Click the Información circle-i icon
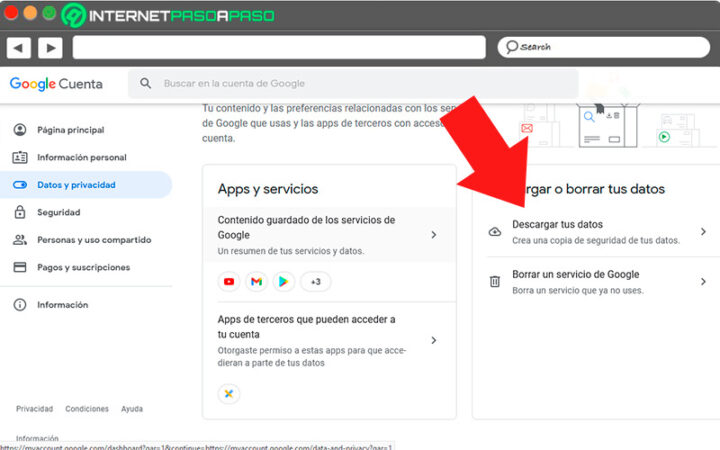This screenshot has width=720, height=450. click(20, 305)
